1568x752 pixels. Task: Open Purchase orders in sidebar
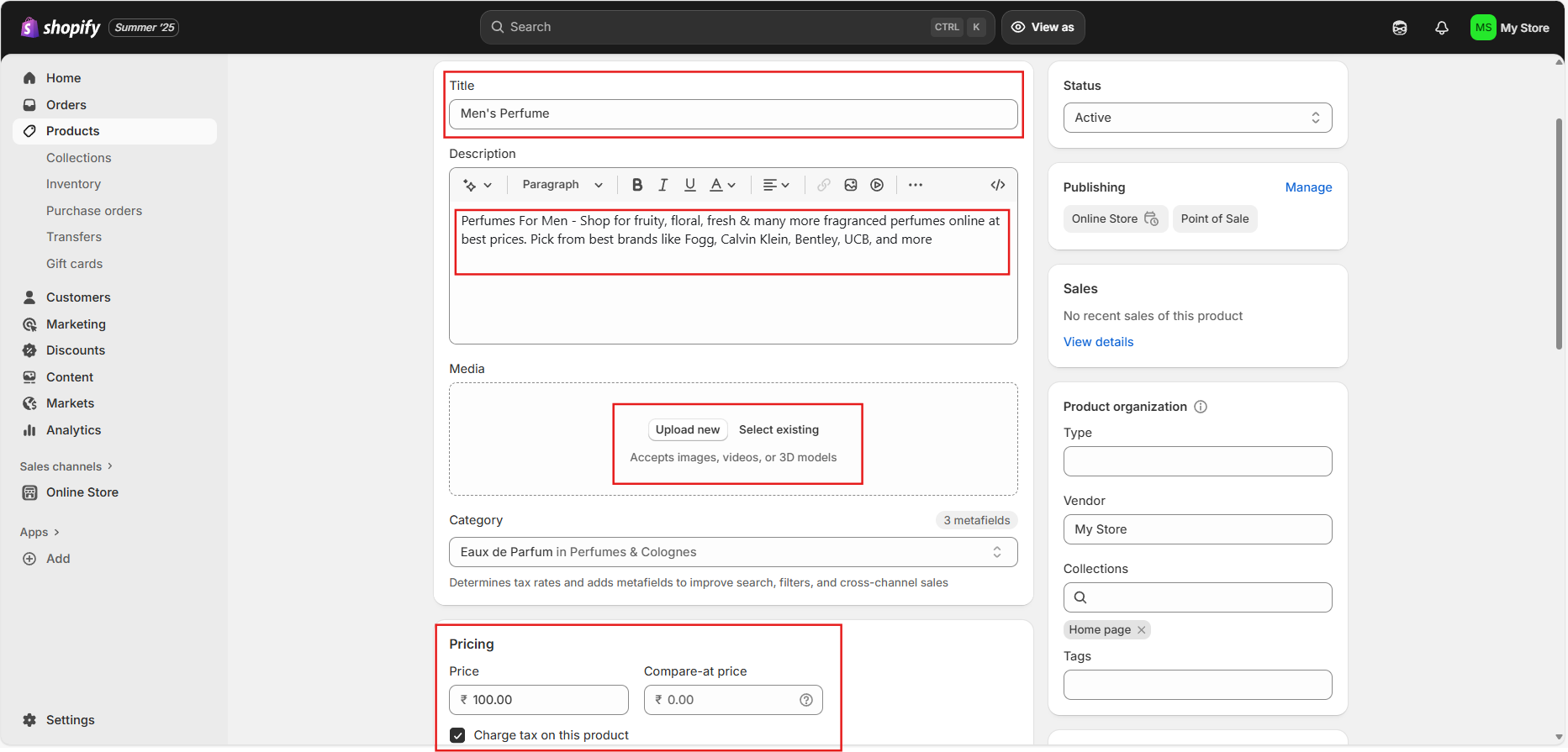click(94, 211)
